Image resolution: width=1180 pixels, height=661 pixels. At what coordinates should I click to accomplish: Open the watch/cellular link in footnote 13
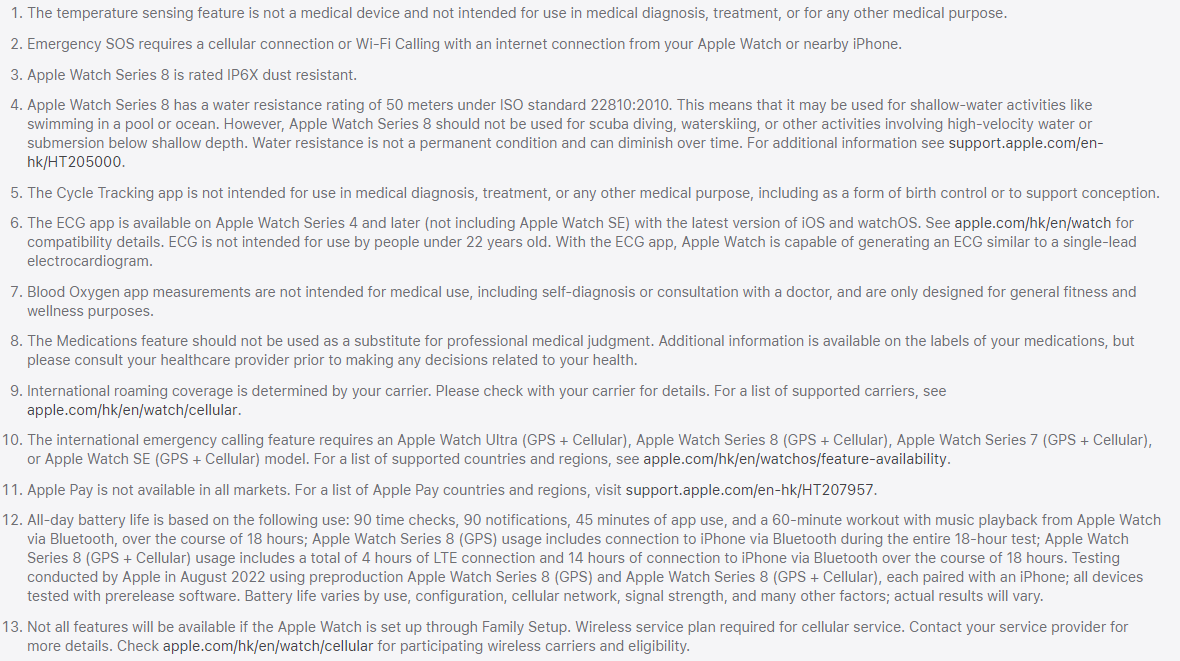coord(268,646)
